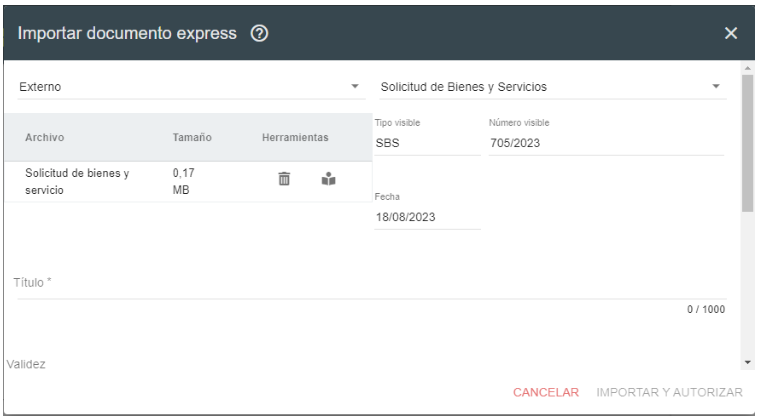Click IMPORTAR Y AUTORIZAR button
Viewport: 760px width, 417px height.
click(x=669, y=393)
